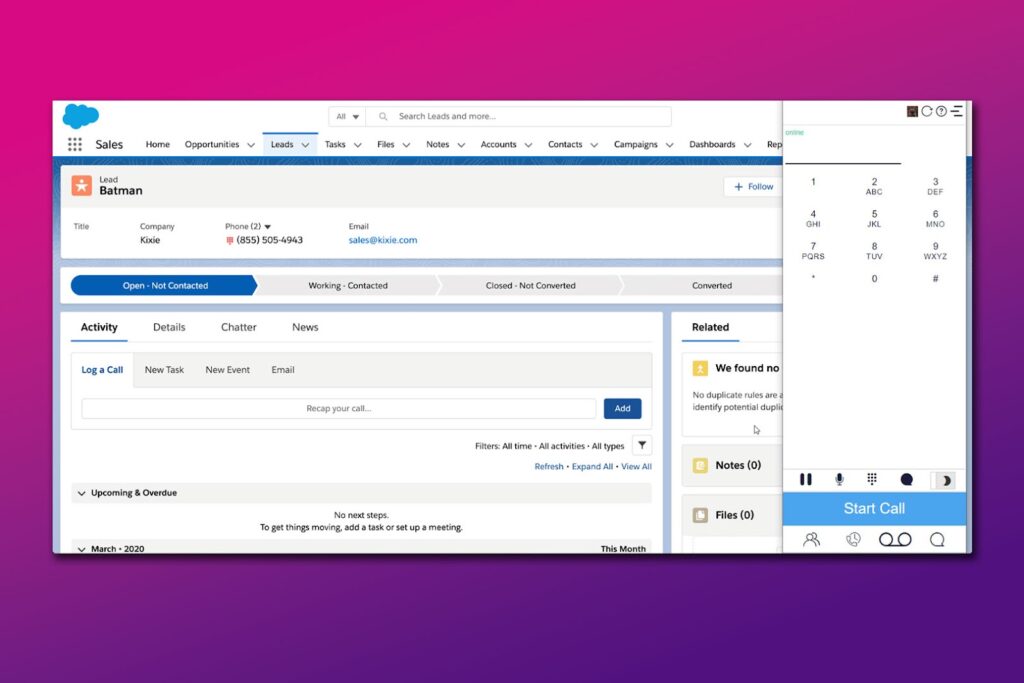1024x683 pixels.
Task: Open the activity filter funnel icon
Action: (642, 446)
